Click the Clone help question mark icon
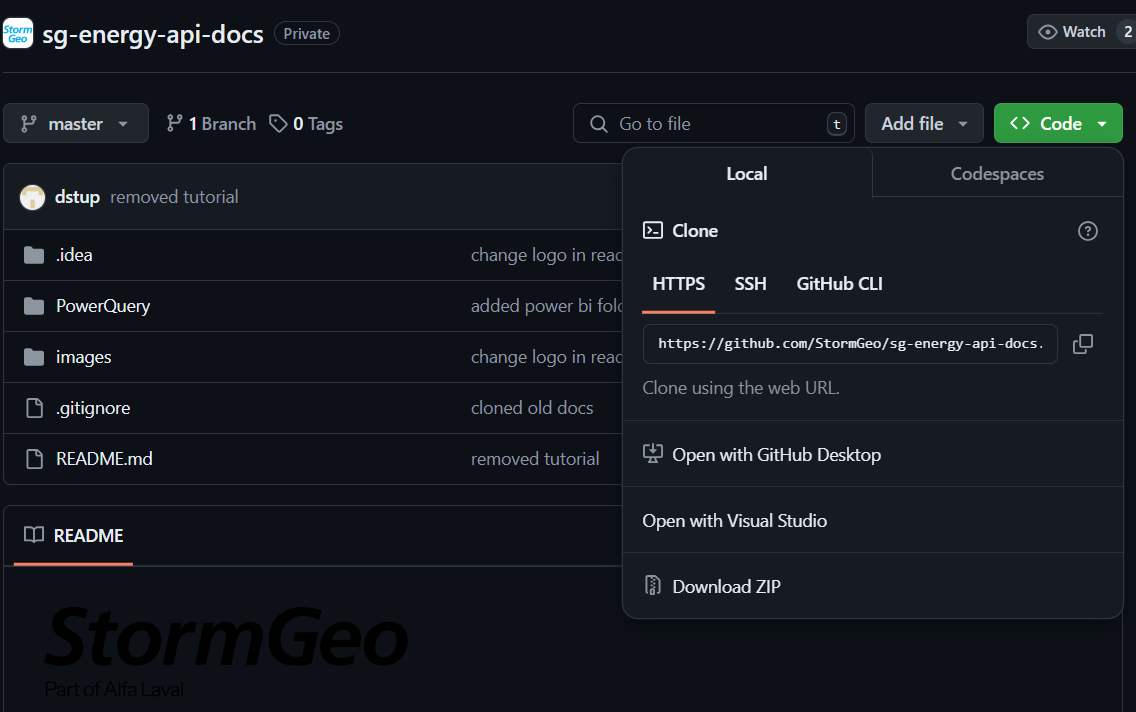 click(1087, 231)
